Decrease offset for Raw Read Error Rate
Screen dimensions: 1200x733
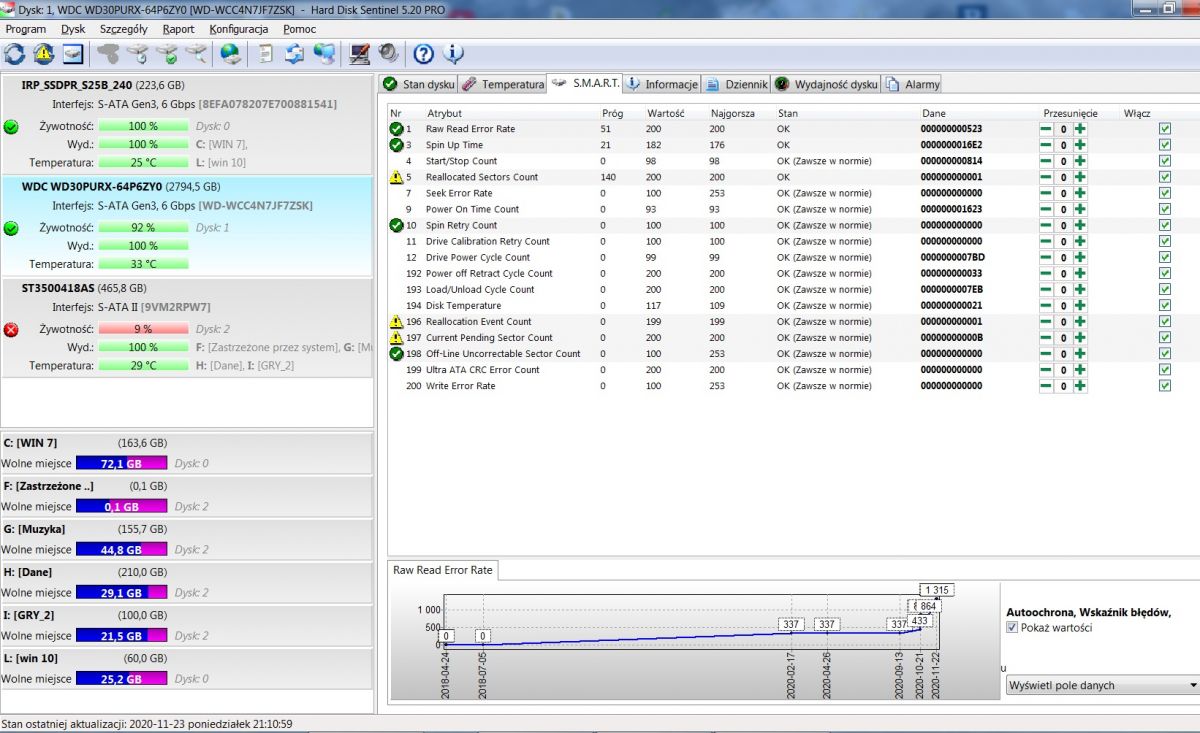(1046, 129)
